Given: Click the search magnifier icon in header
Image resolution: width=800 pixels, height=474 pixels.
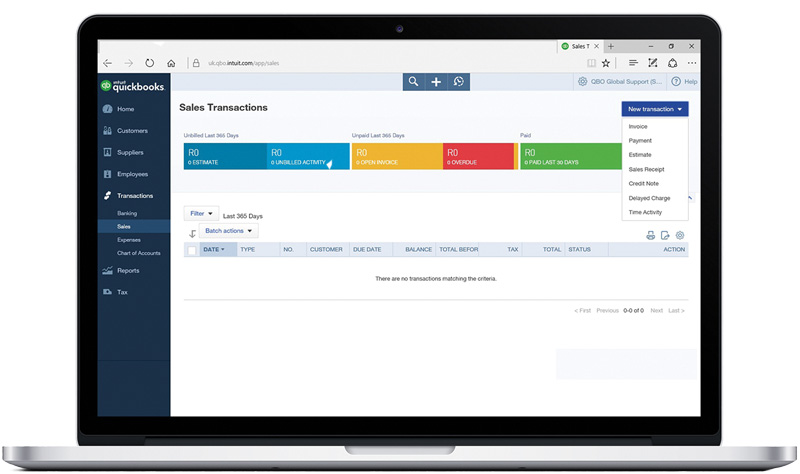Looking at the screenshot, I should coord(413,82).
